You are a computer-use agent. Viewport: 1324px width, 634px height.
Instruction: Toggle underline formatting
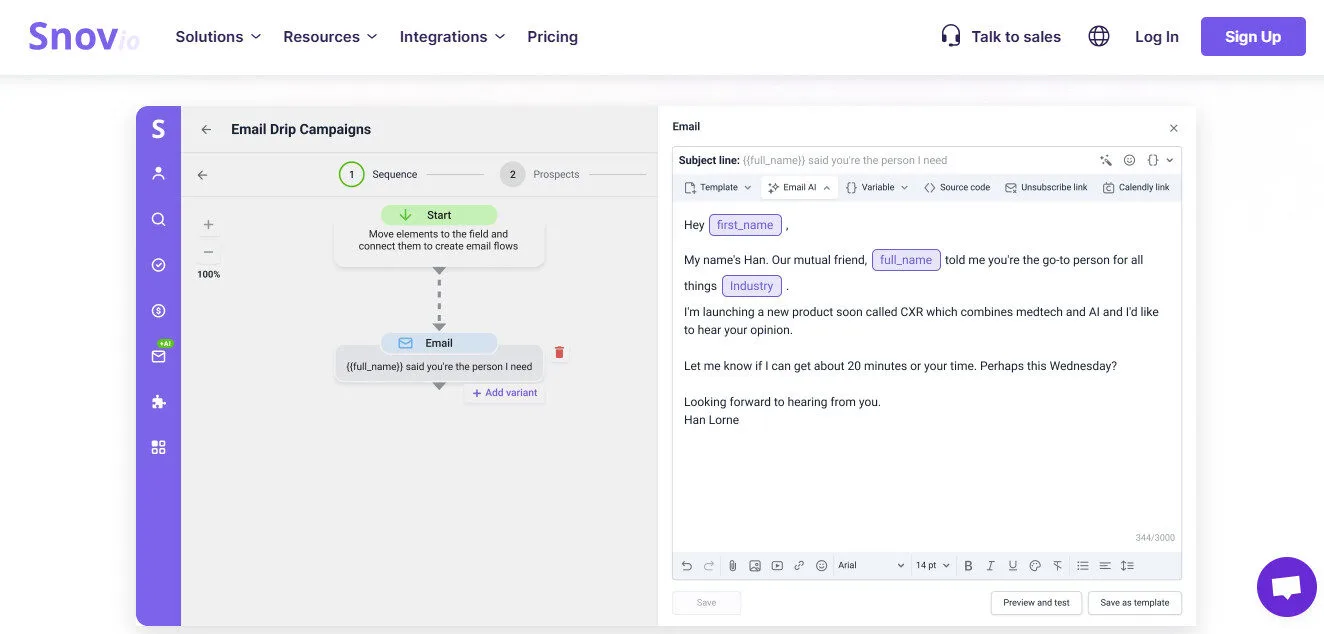pyautogui.click(x=1012, y=565)
